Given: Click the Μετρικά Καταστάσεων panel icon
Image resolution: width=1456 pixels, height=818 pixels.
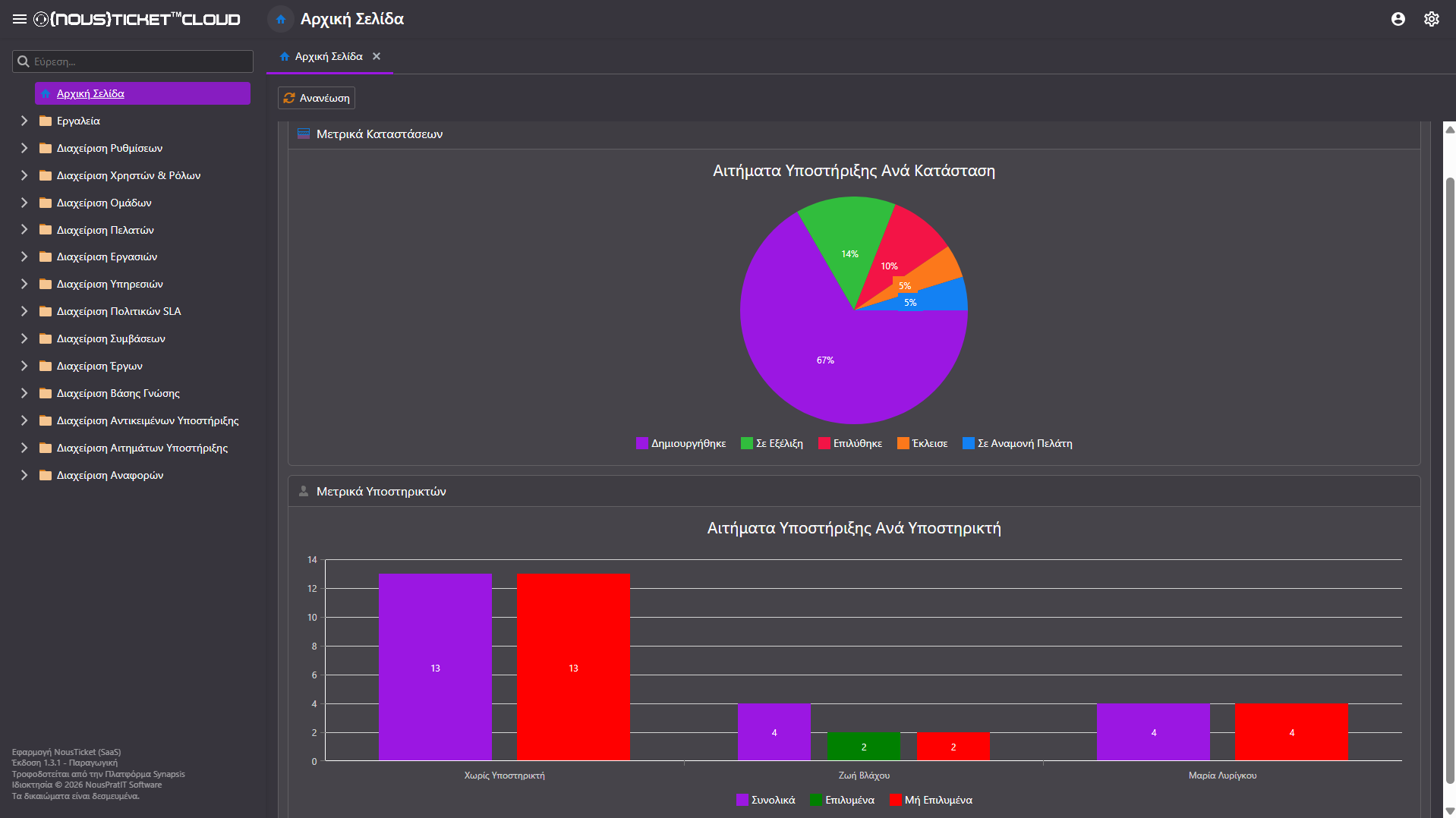Looking at the screenshot, I should tap(304, 134).
